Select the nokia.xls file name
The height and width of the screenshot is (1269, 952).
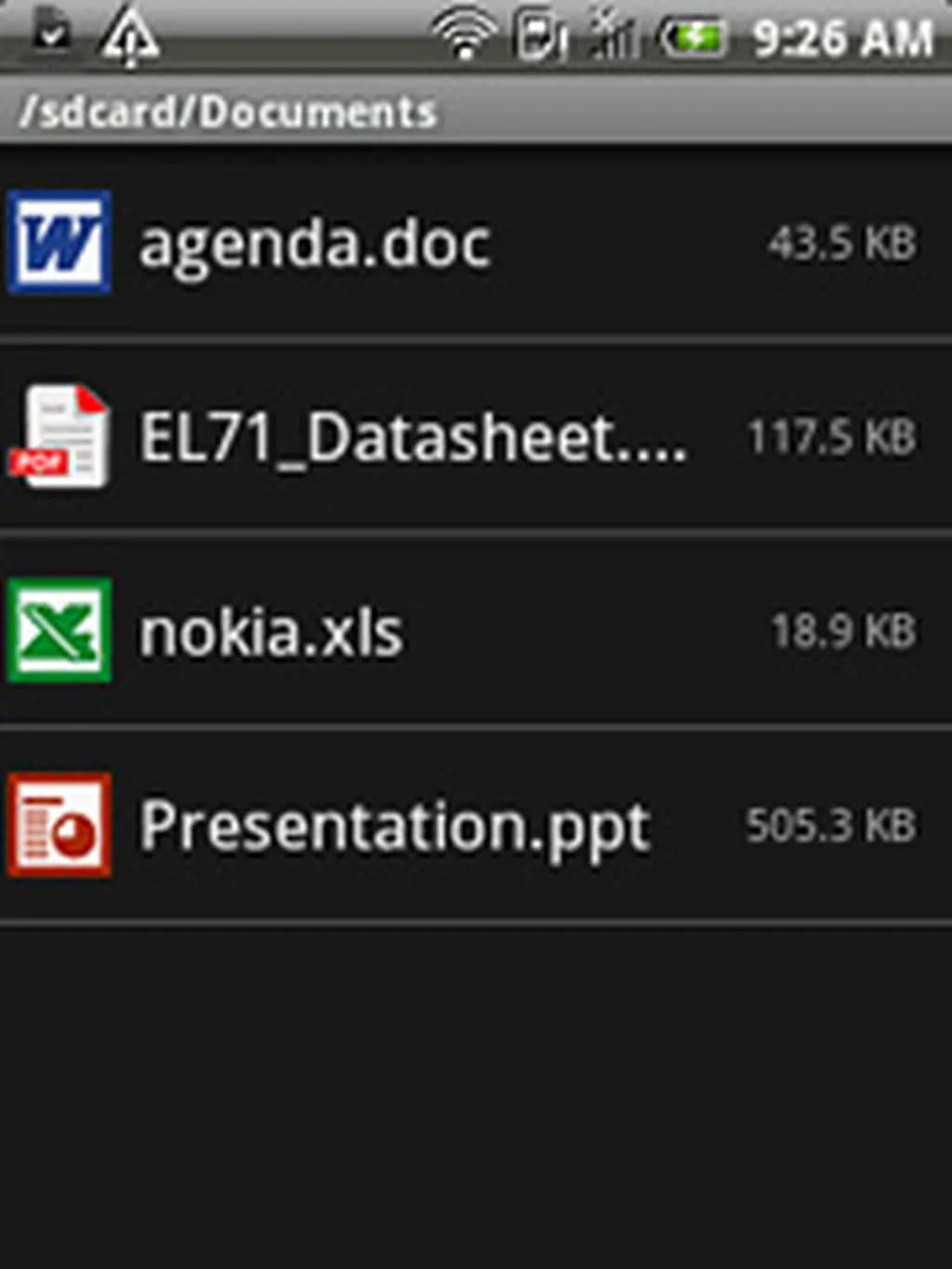[x=271, y=632]
